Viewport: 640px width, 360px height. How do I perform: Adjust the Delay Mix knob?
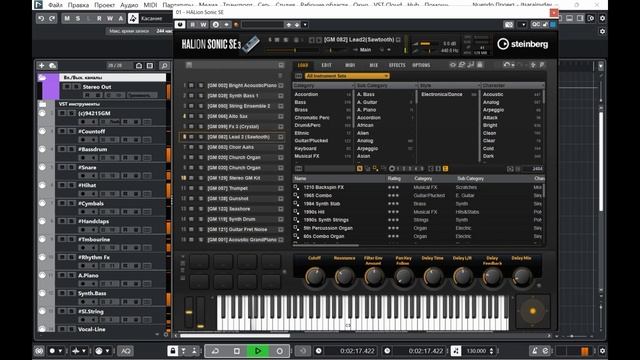[x=522, y=277]
